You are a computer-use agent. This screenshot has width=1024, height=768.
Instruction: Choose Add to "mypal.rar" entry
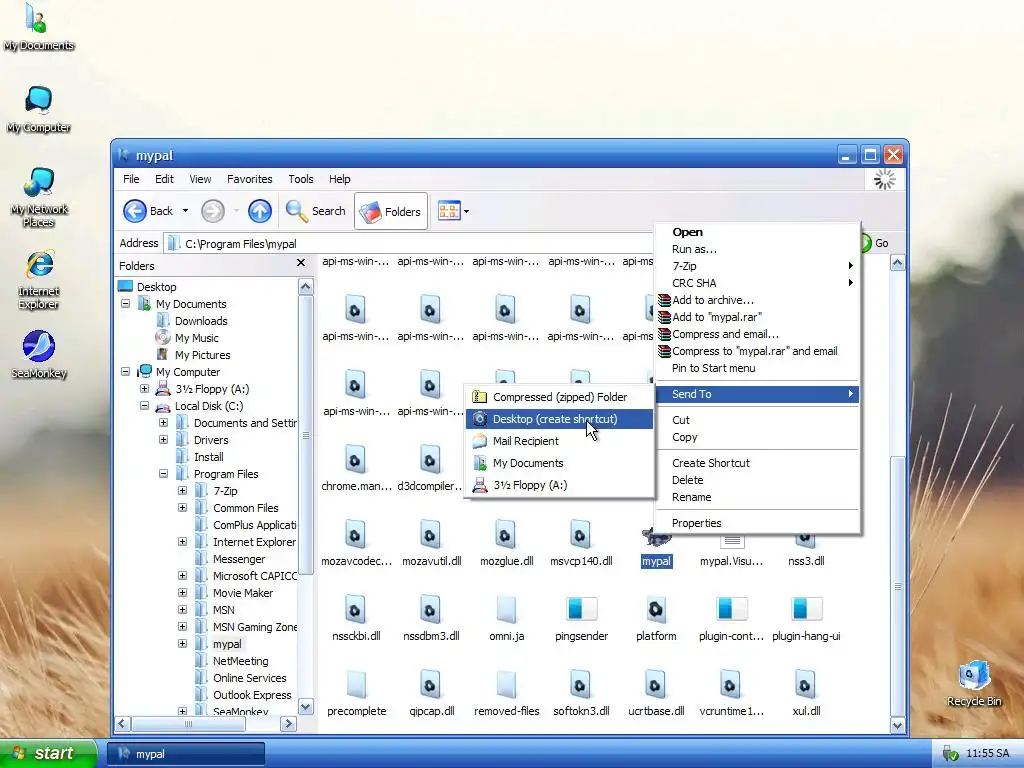click(757, 317)
